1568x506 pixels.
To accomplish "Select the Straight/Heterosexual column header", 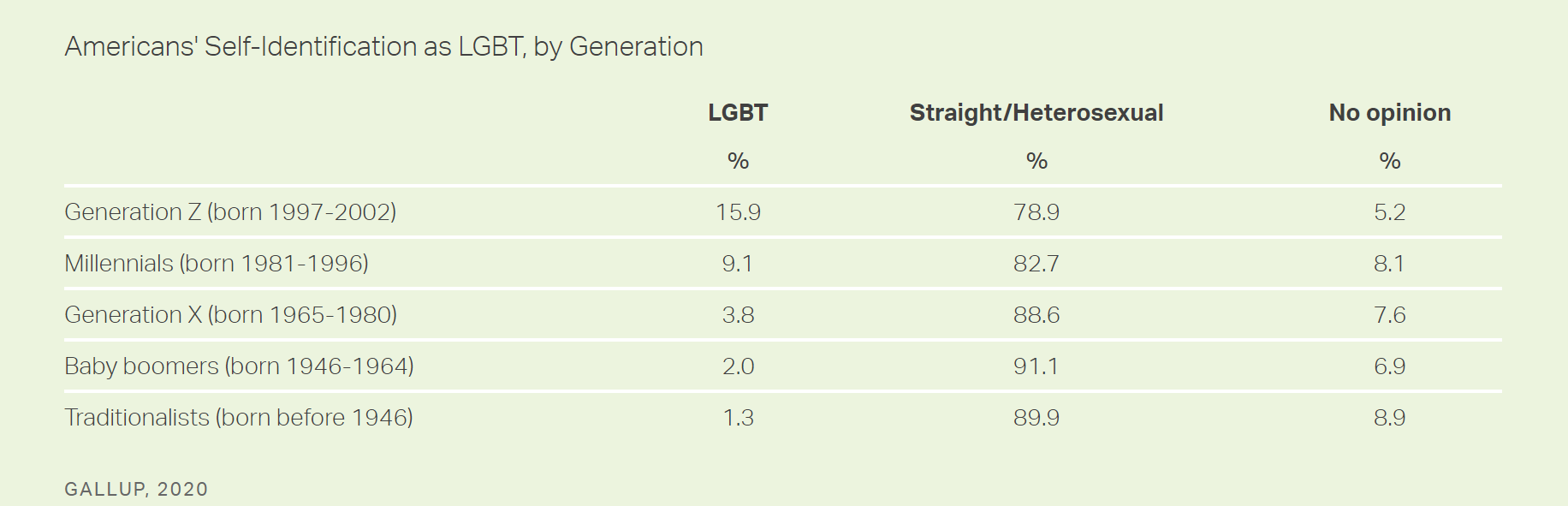I will tap(1036, 112).
